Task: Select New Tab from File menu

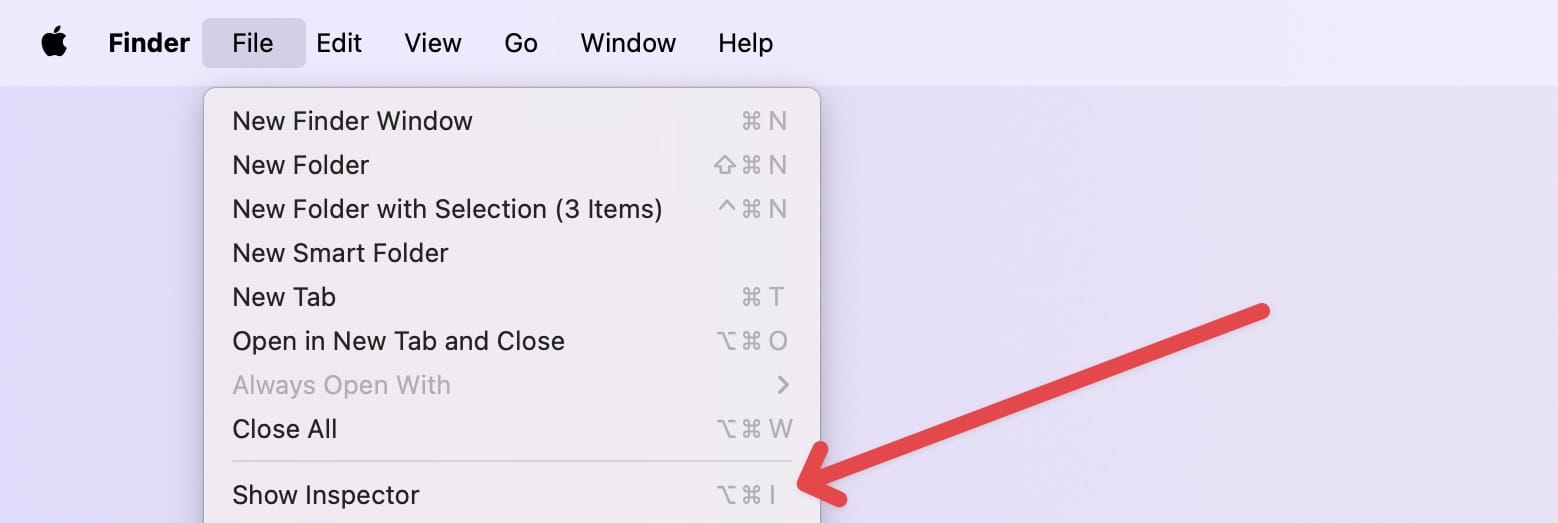Action: point(284,297)
